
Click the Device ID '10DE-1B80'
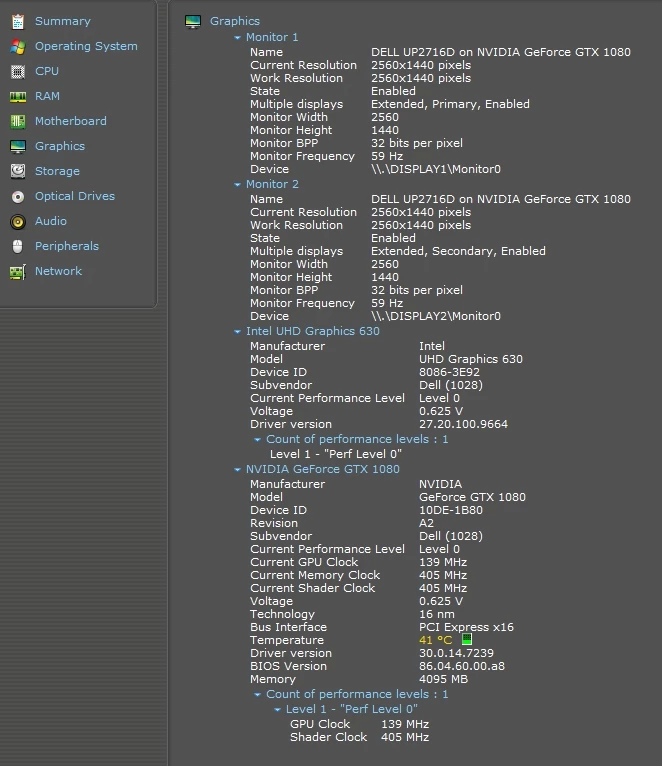click(451, 510)
